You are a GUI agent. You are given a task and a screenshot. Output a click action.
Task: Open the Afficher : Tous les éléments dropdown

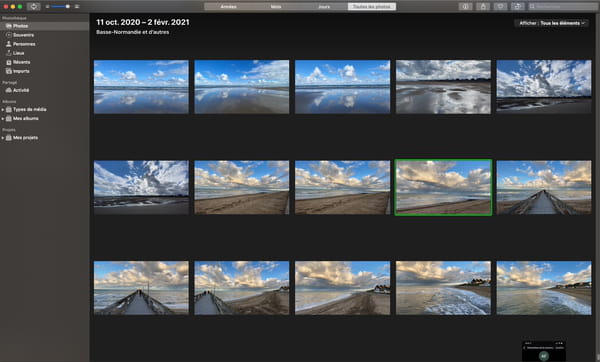[551, 23]
